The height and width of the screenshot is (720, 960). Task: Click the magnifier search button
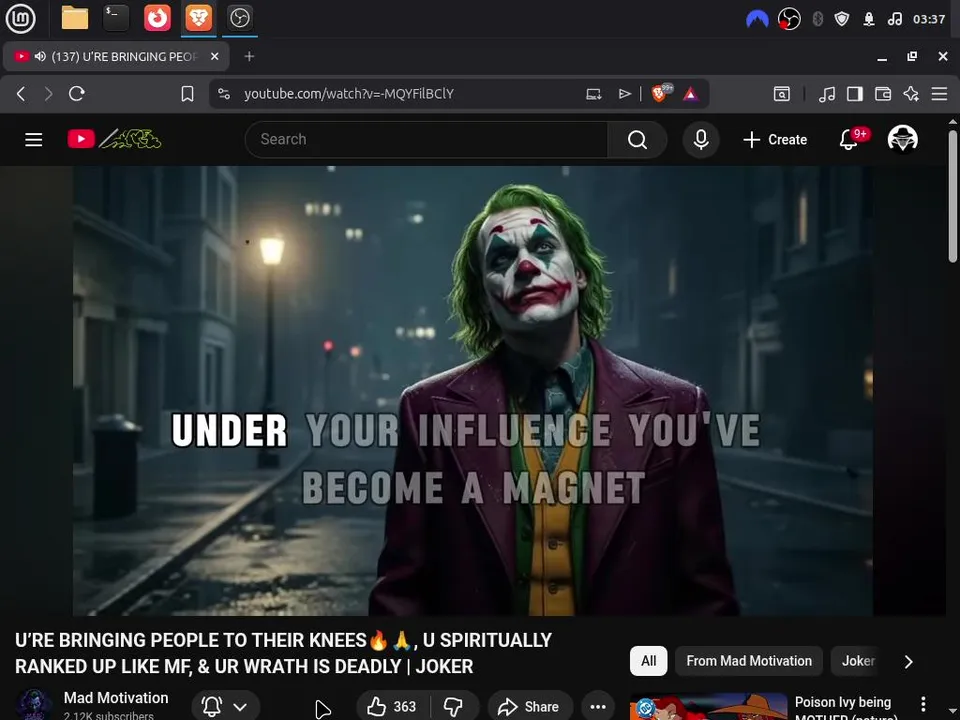tap(637, 140)
